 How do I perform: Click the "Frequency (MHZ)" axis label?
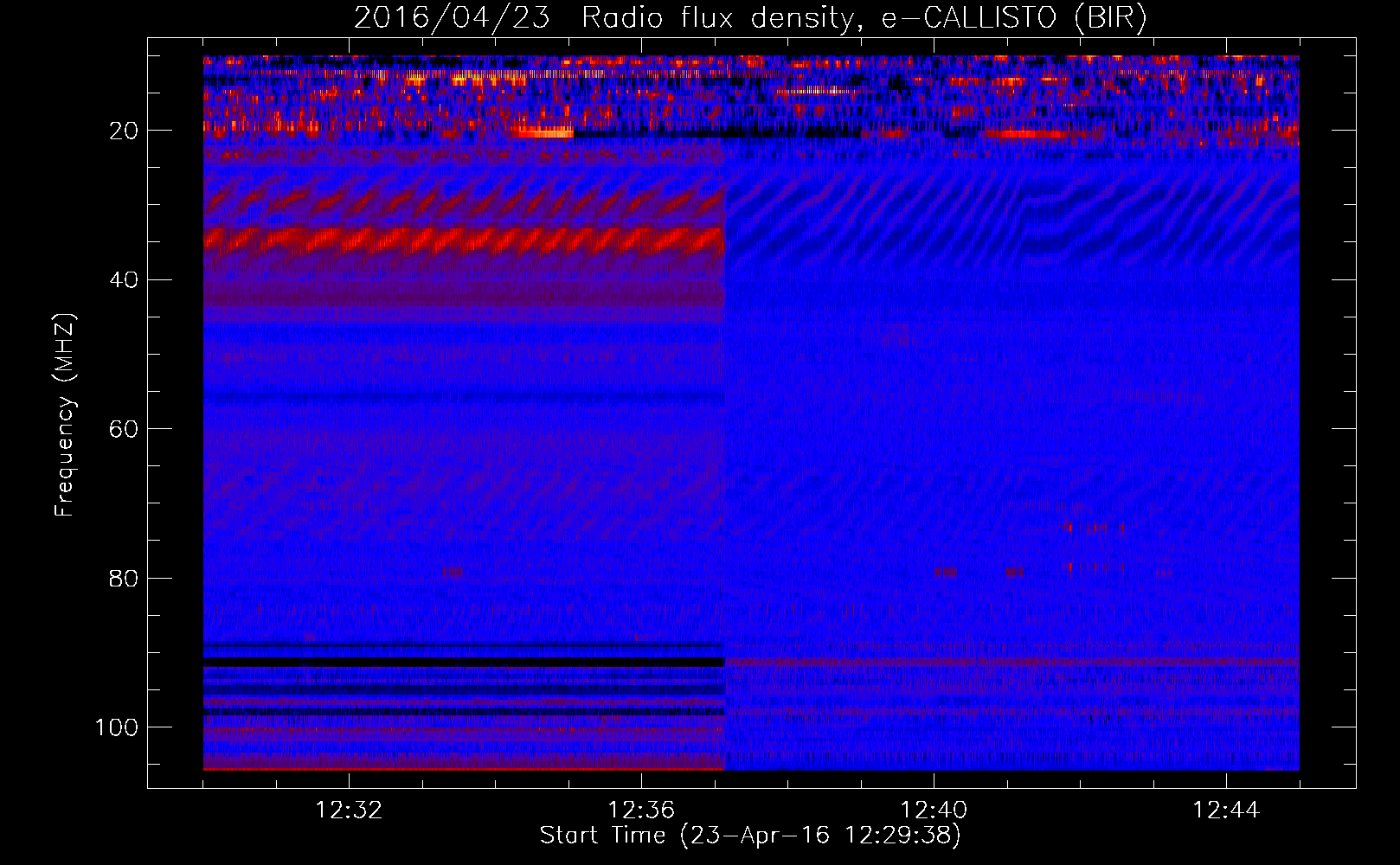coord(65,414)
